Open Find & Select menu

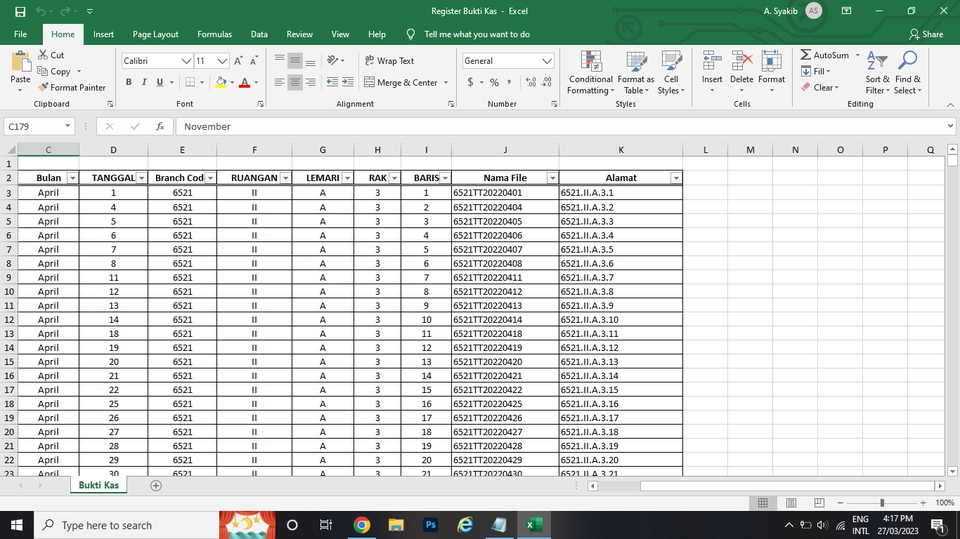pyautogui.click(x=907, y=73)
